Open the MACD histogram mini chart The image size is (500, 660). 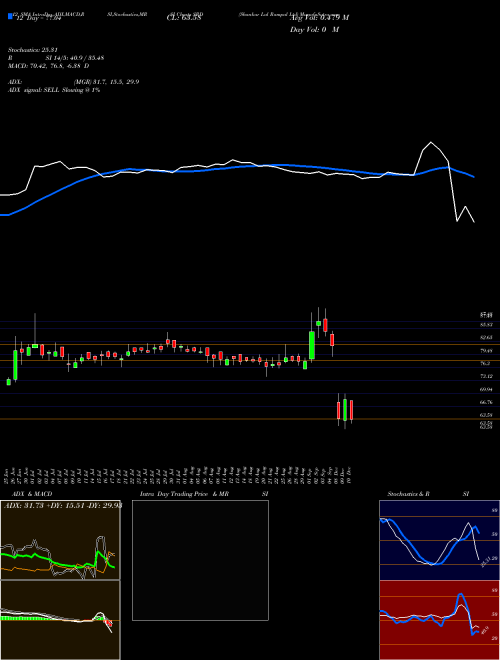coord(60,620)
